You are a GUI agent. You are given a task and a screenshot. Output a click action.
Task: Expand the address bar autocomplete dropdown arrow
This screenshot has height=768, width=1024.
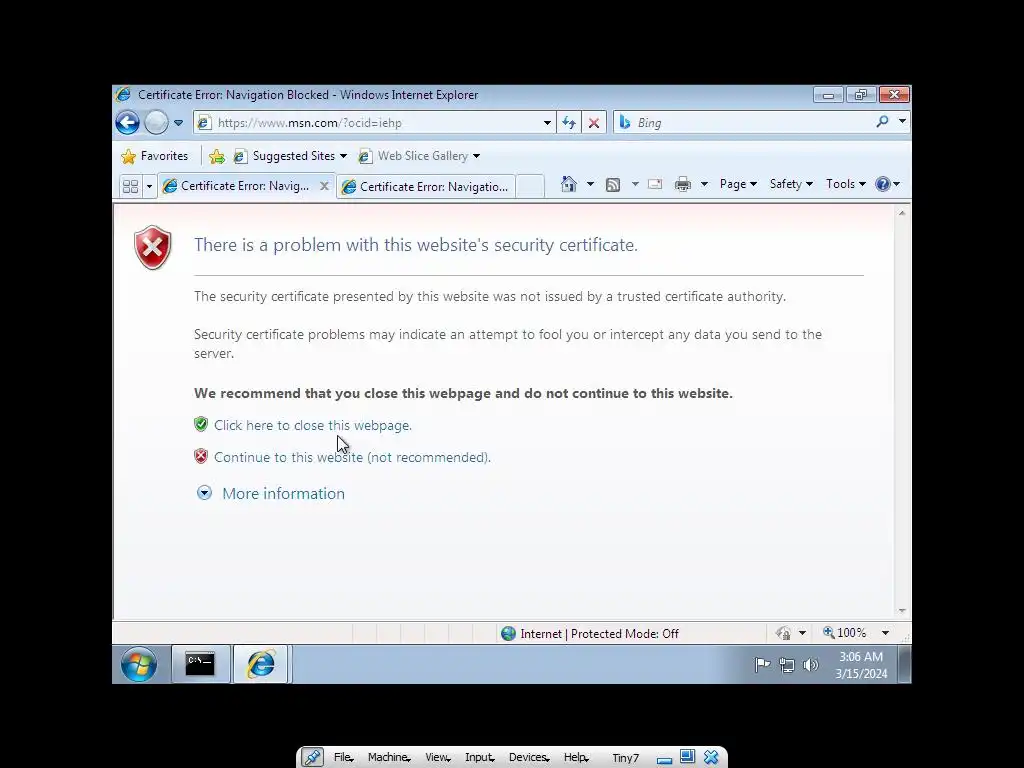pos(547,123)
